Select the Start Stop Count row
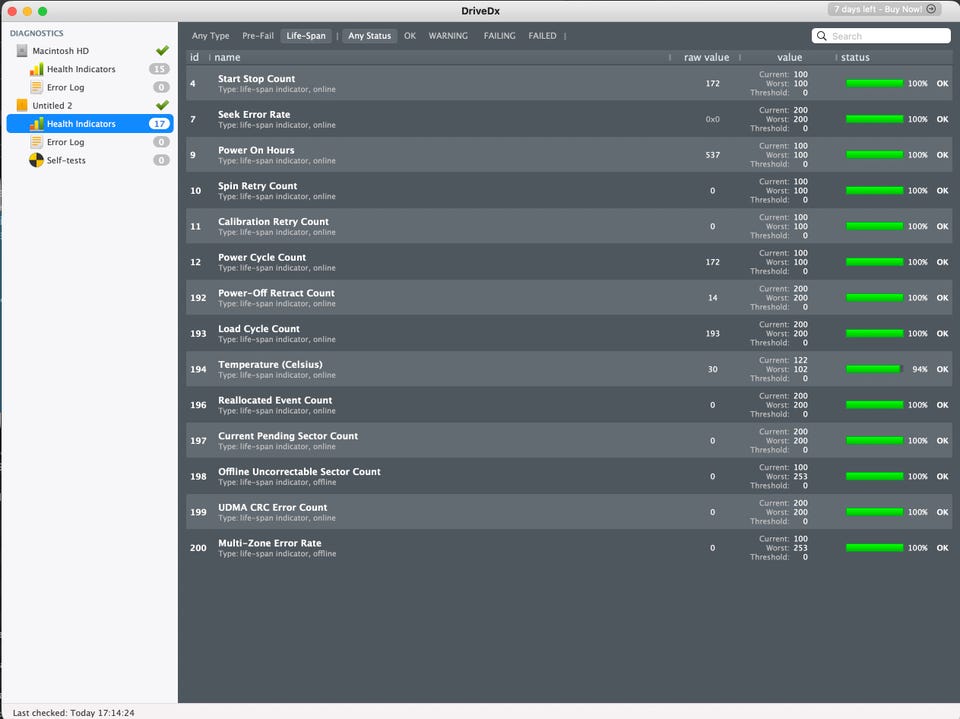 click(569, 83)
